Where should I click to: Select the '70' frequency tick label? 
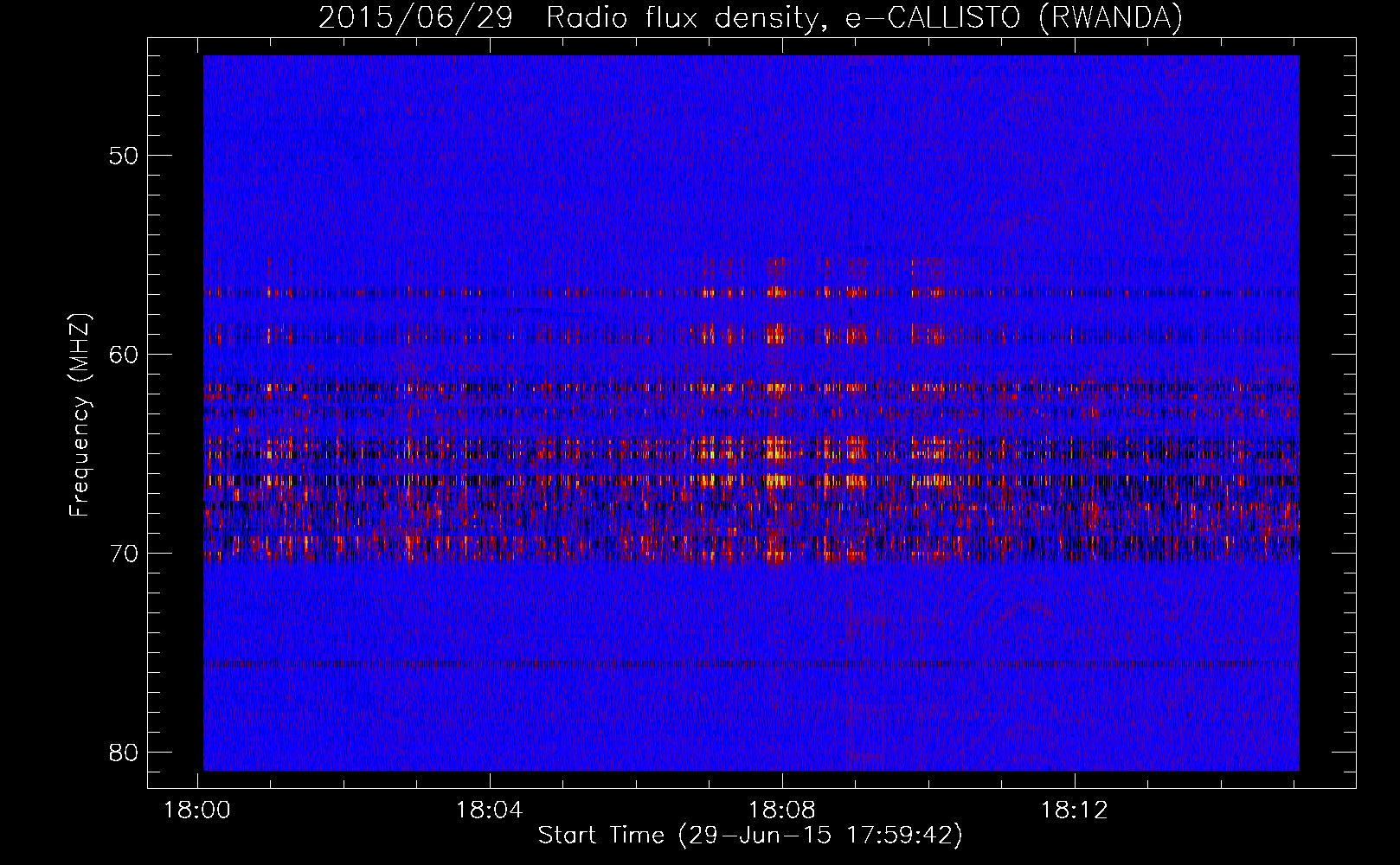(x=125, y=554)
